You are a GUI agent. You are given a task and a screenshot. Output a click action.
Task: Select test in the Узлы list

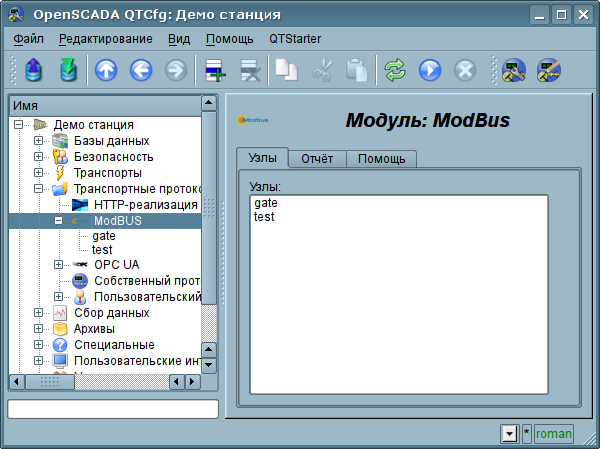264,217
